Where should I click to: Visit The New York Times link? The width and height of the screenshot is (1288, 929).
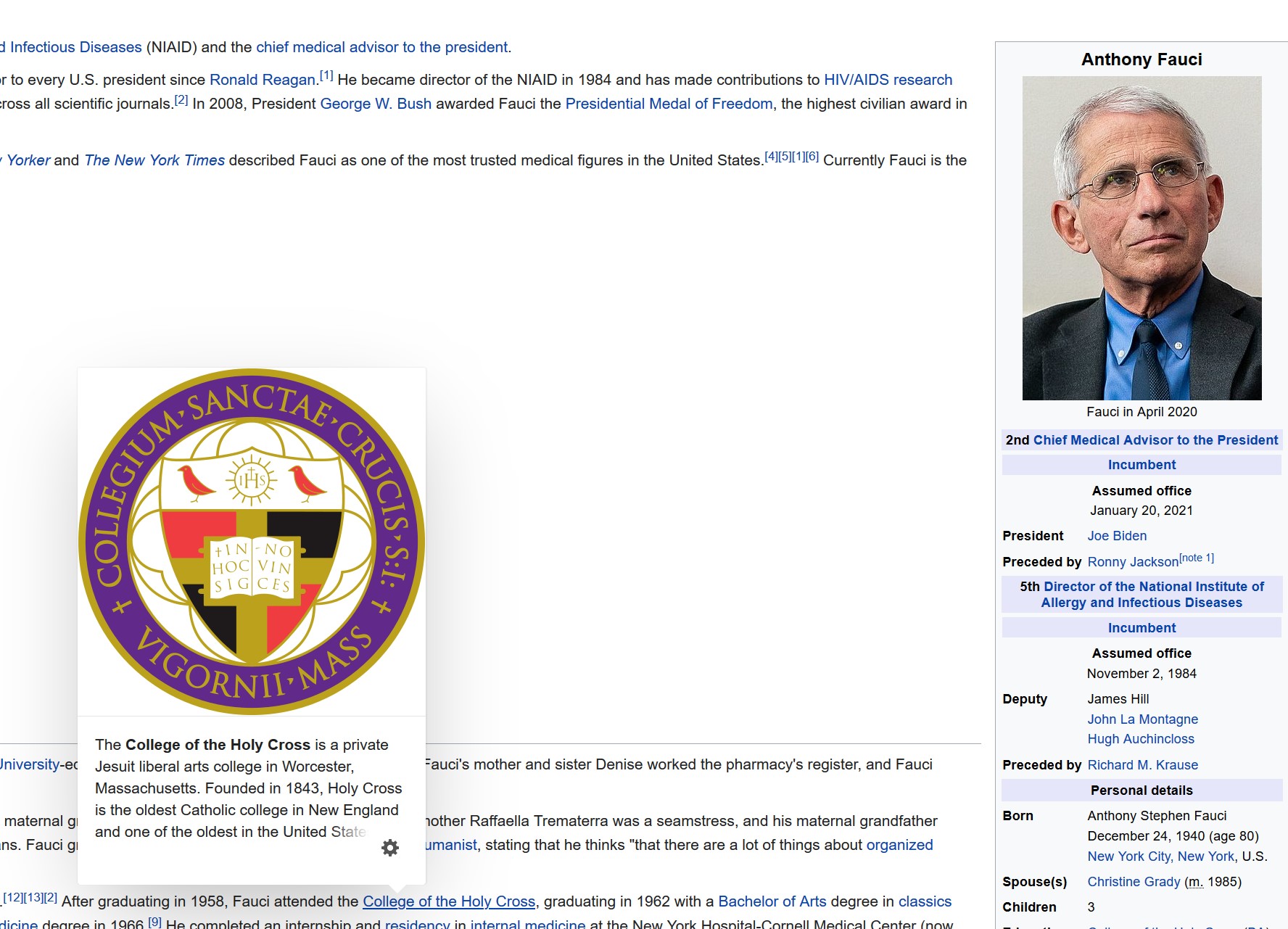pyautogui.click(x=154, y=160)
